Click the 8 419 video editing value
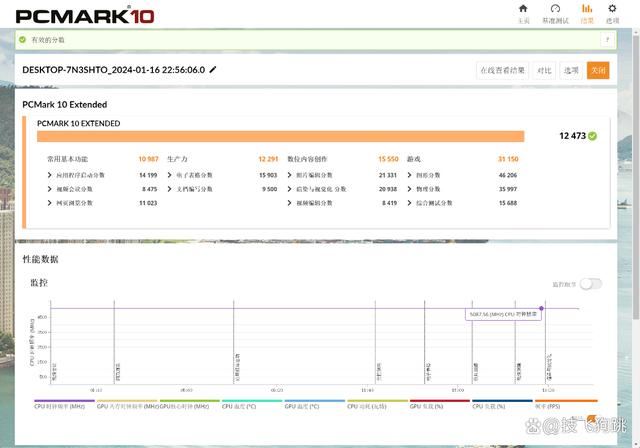This screenshot has height=448, width=640. coord(389,203)
